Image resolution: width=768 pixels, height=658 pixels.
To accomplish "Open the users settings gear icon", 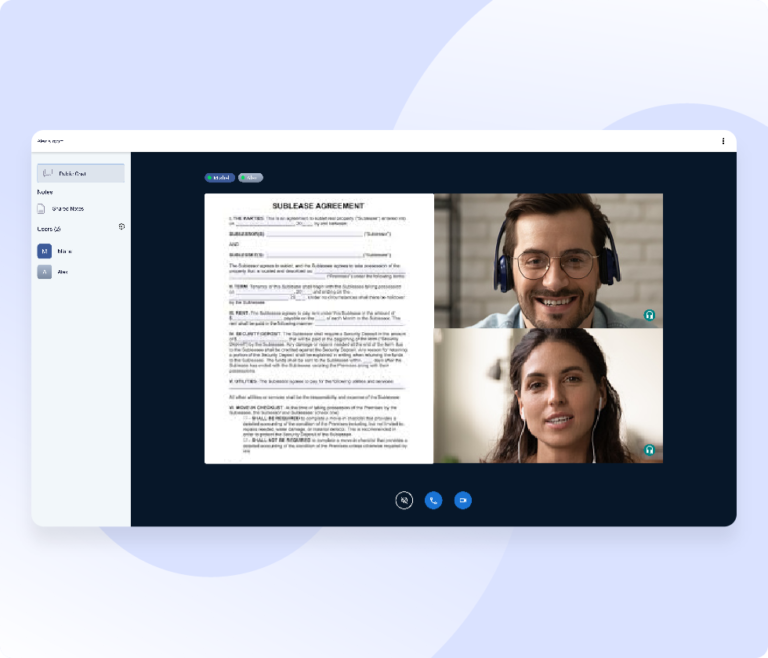I will pos(122,227).
